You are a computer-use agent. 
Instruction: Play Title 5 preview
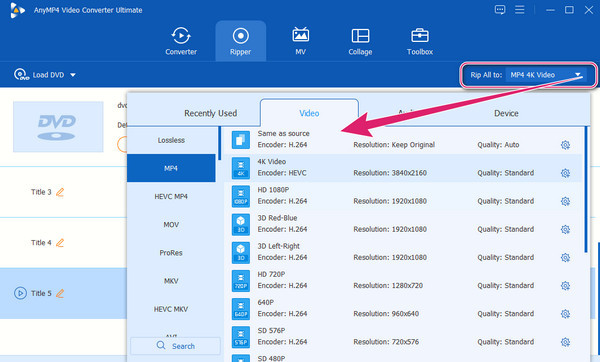pos(20,293)
